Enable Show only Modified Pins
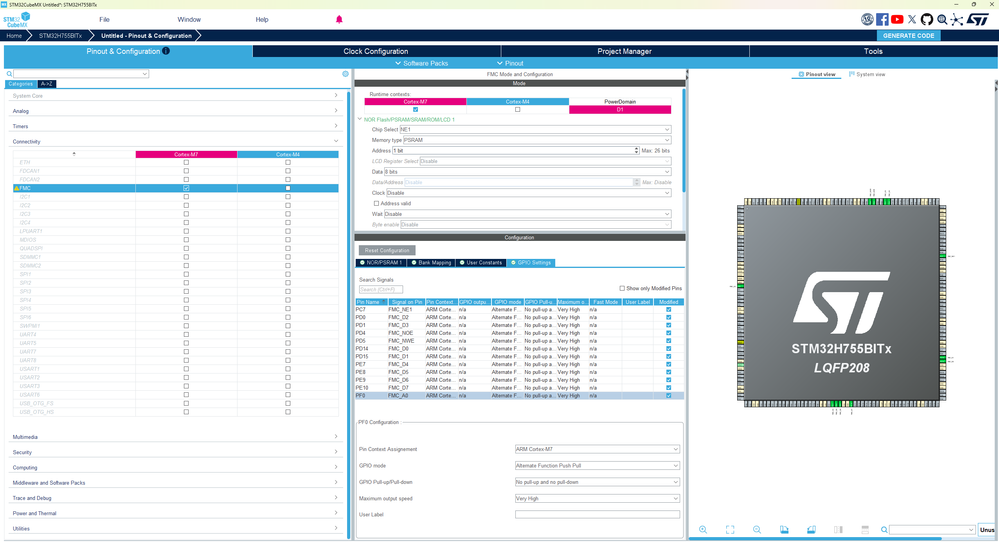This screenshot has width=999, height=544. pyautogui.click(x=622, y=289)
